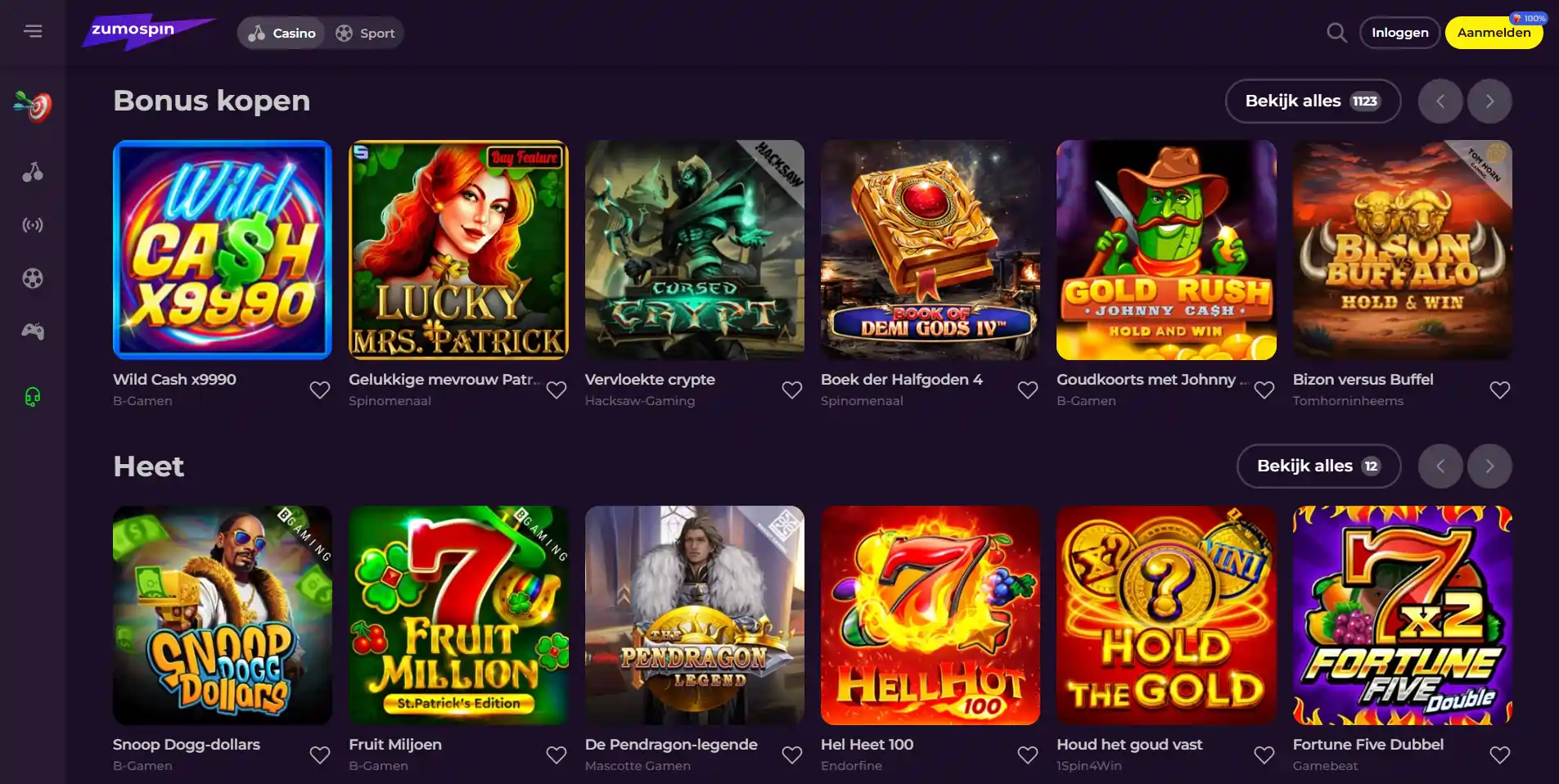
Task: Select the live broadcast icon in sidebar
Action: click(x=33, y=225)
